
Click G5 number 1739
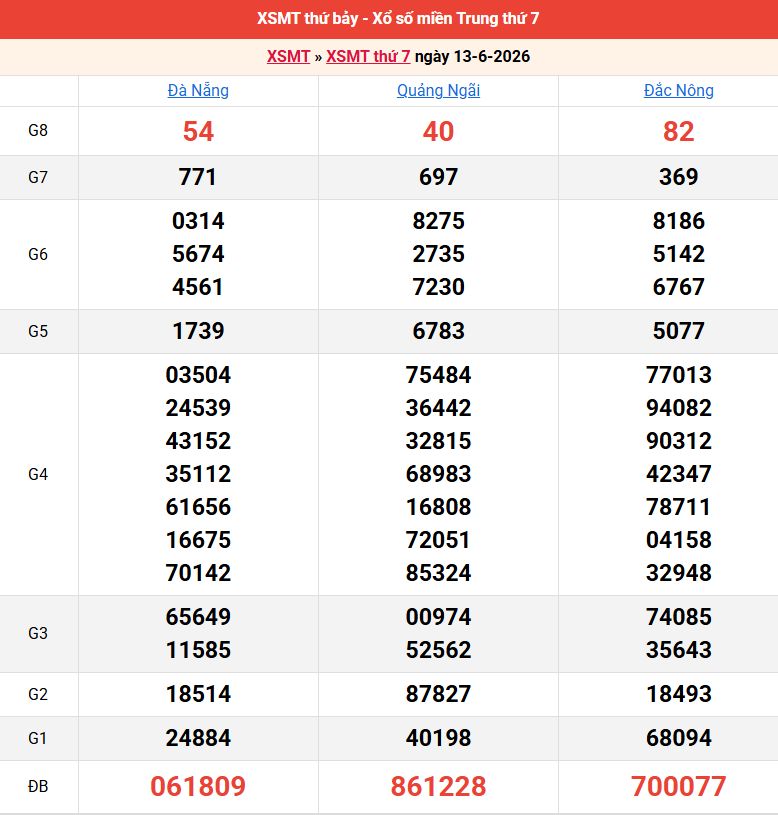198,331
